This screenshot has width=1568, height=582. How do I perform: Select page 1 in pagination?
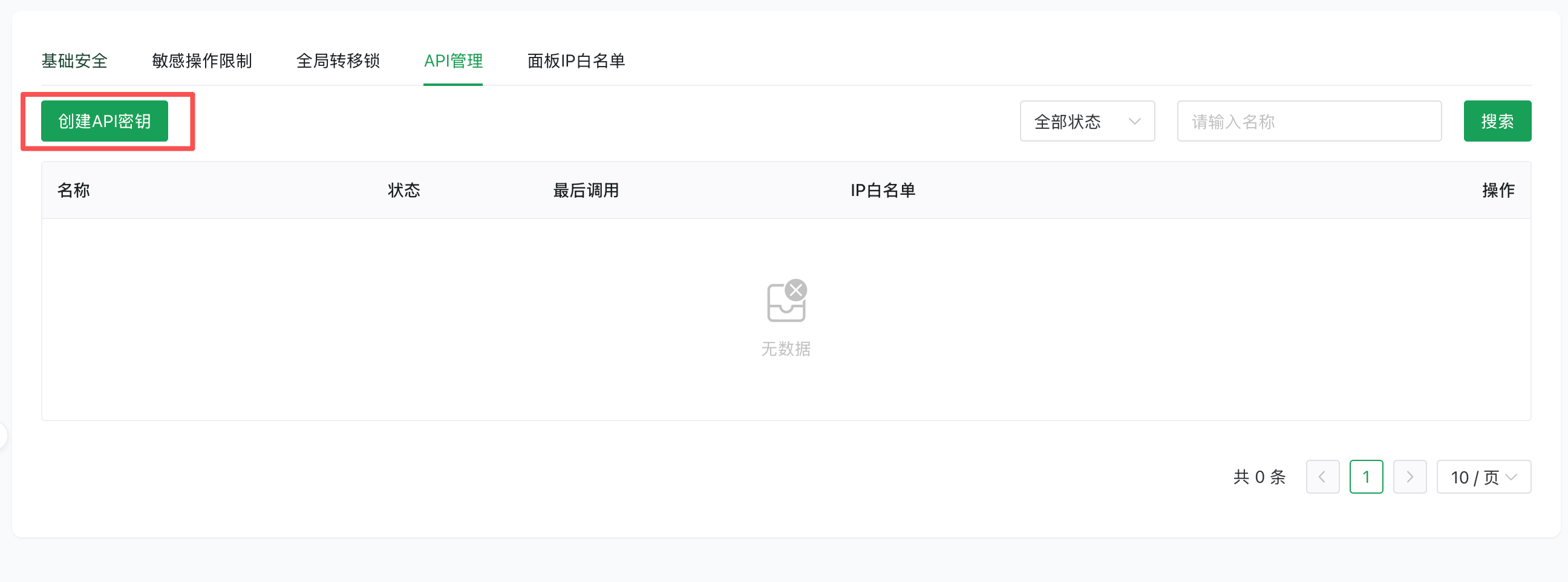[x=1366, y=477]
